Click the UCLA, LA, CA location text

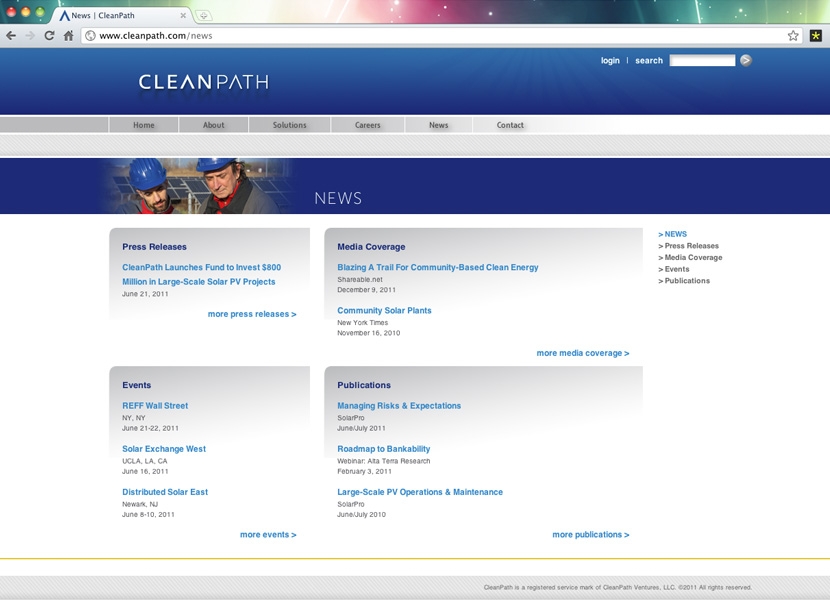[145, 461]
